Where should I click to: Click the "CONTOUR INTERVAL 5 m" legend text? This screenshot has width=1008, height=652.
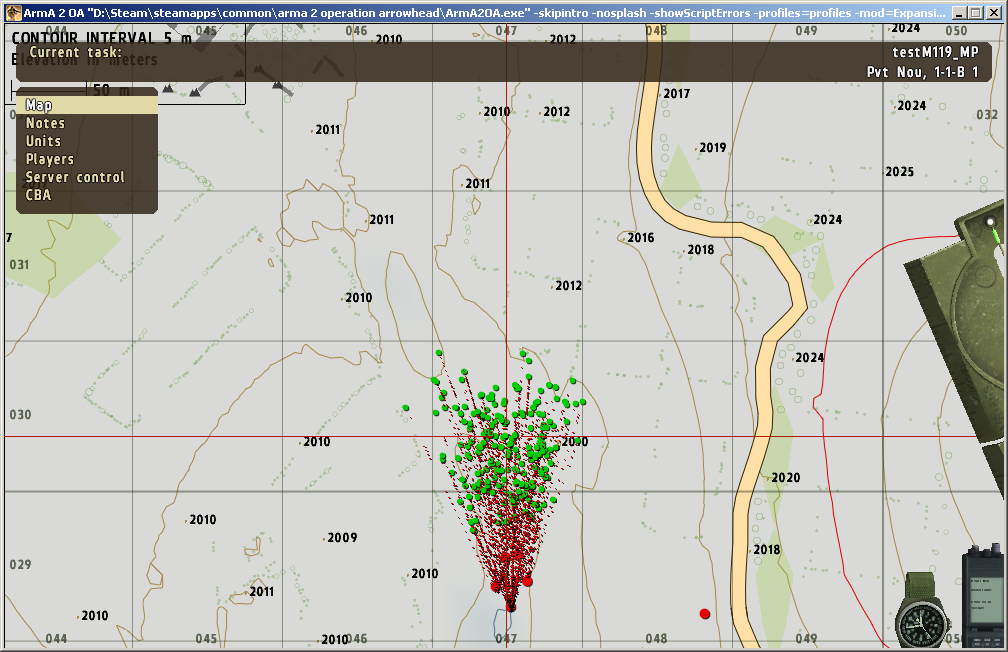[102, 39]
